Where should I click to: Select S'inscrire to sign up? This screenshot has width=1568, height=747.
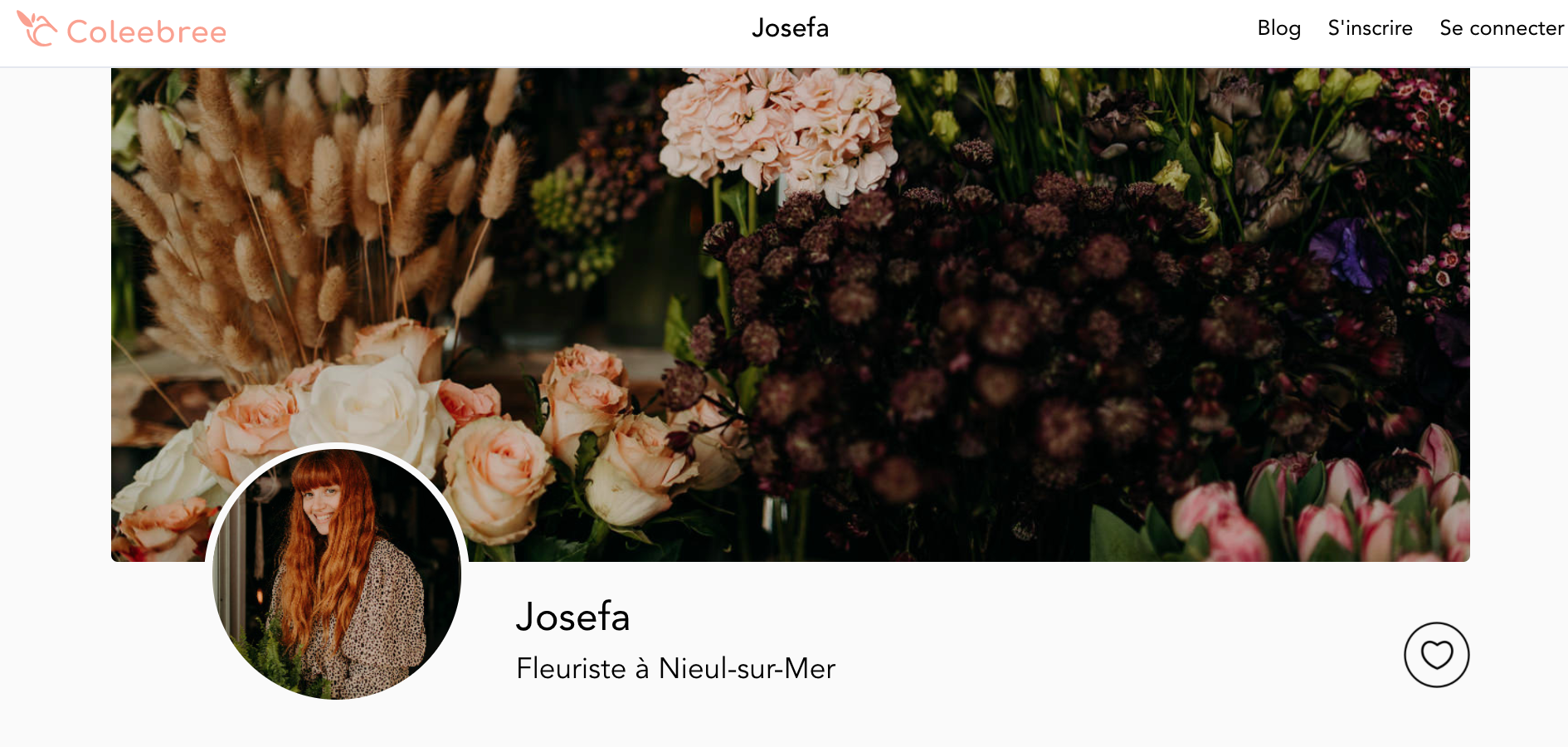1370,28
